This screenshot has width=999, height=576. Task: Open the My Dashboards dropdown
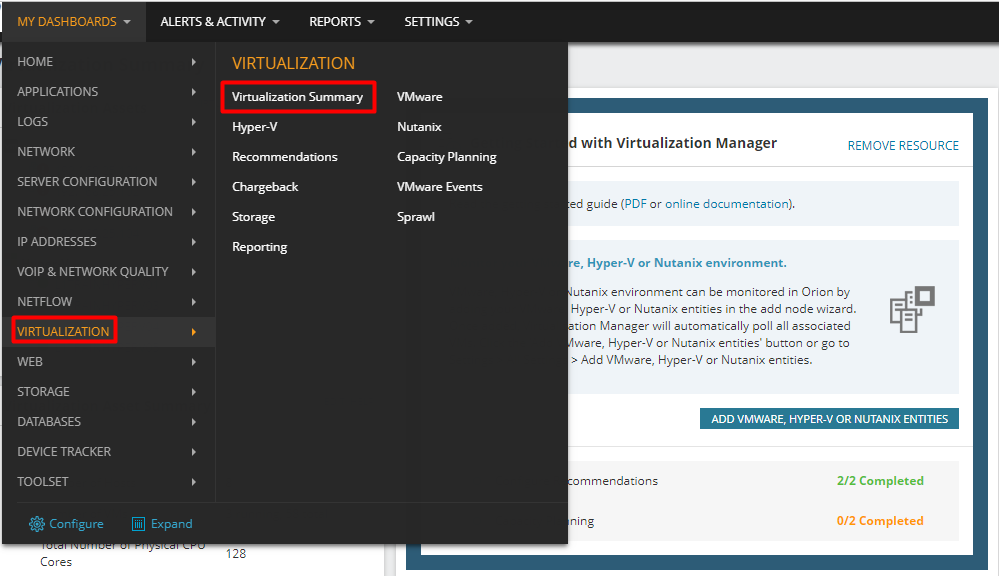(x=74, y=22)
